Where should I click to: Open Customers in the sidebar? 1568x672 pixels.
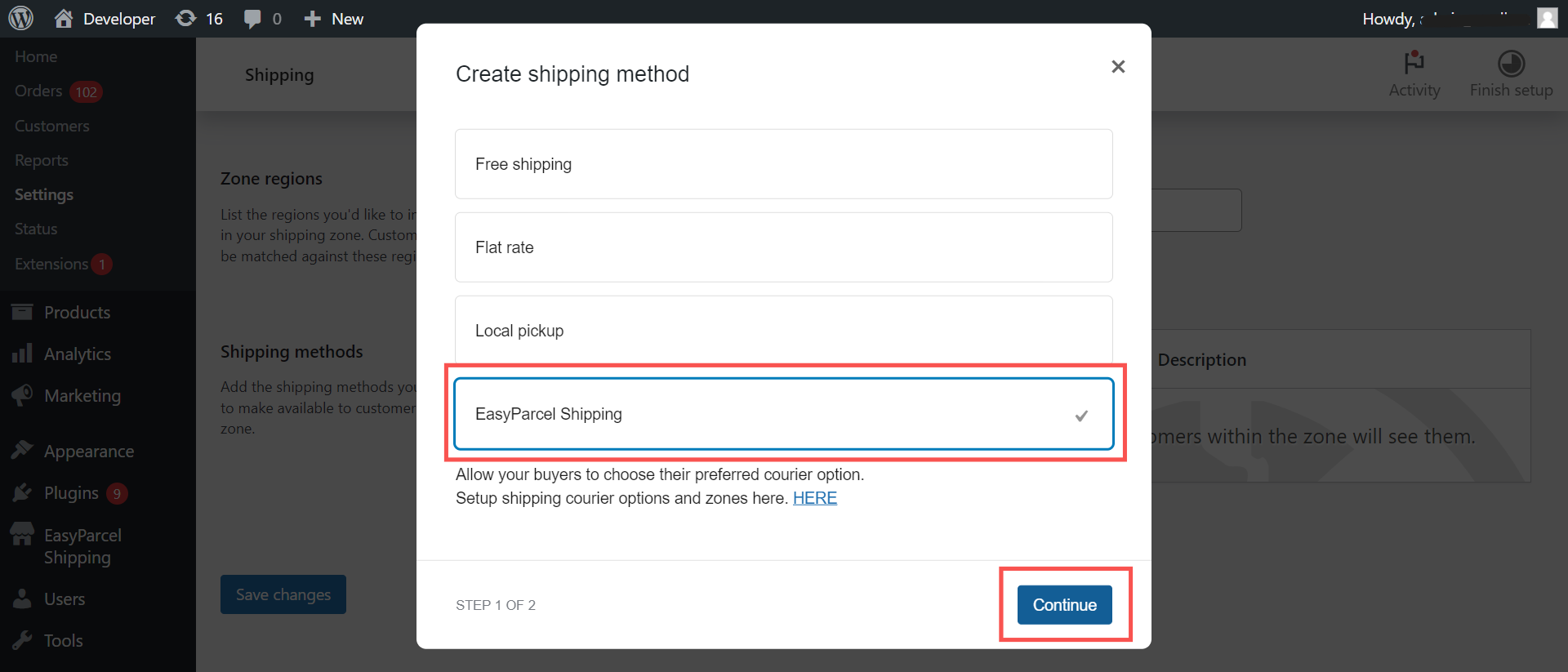tap(52, 126)
